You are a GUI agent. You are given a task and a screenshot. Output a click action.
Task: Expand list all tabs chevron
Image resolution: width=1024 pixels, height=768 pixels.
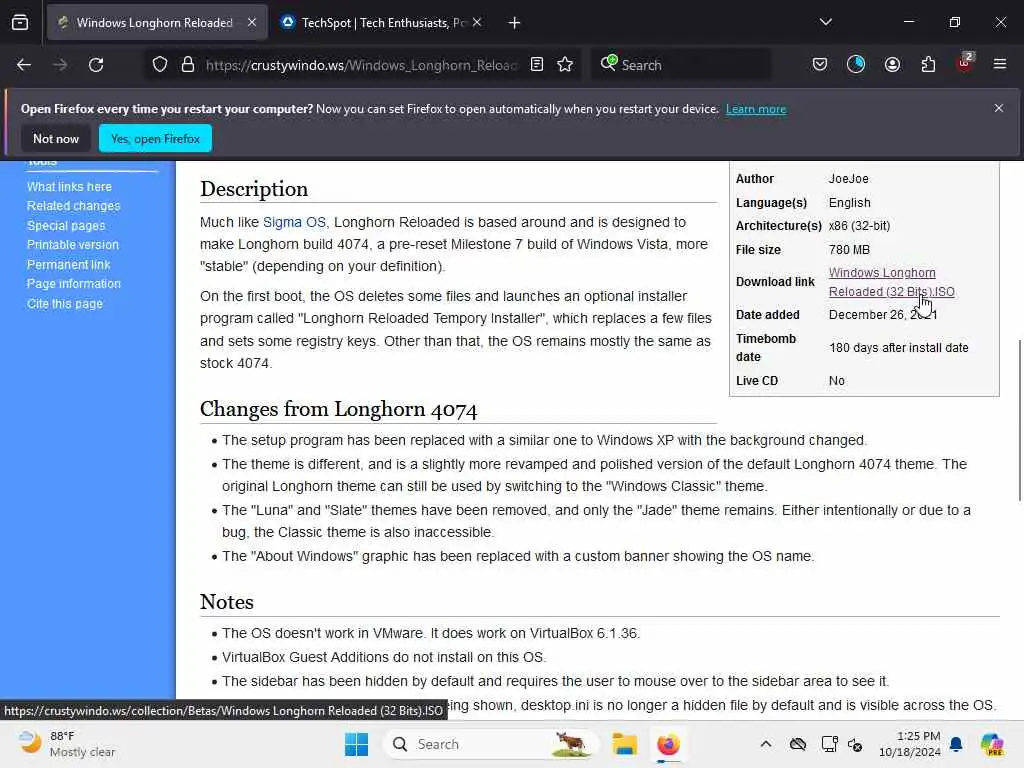[826, 22]
